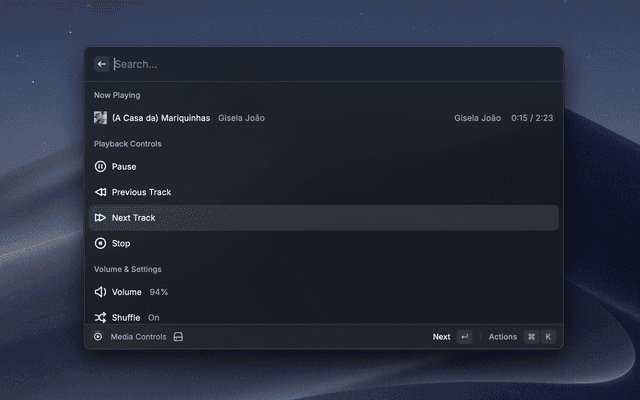Click the K key badge in footer
This screenshot has height=400, width=640.
coord(548,337)
